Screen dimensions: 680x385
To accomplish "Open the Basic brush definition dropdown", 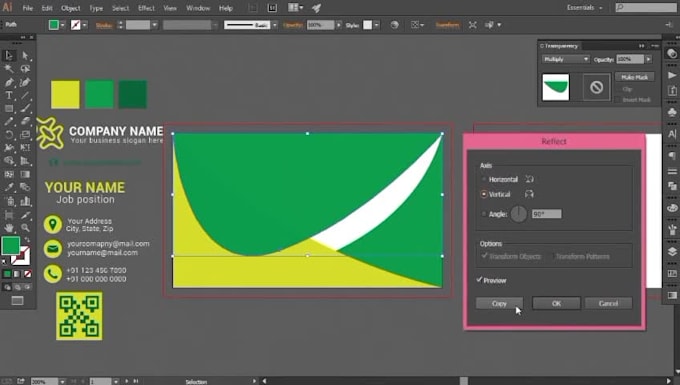I will 275,25.
